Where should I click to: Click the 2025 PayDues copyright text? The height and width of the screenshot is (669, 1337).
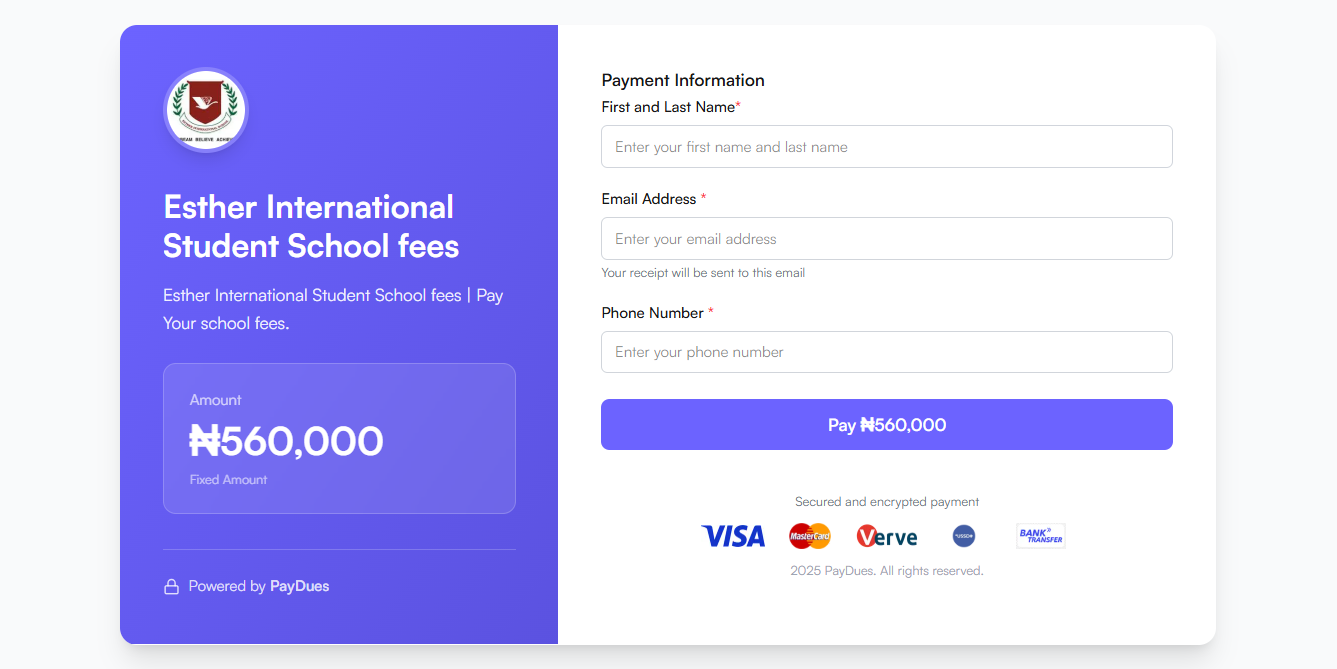886,571
